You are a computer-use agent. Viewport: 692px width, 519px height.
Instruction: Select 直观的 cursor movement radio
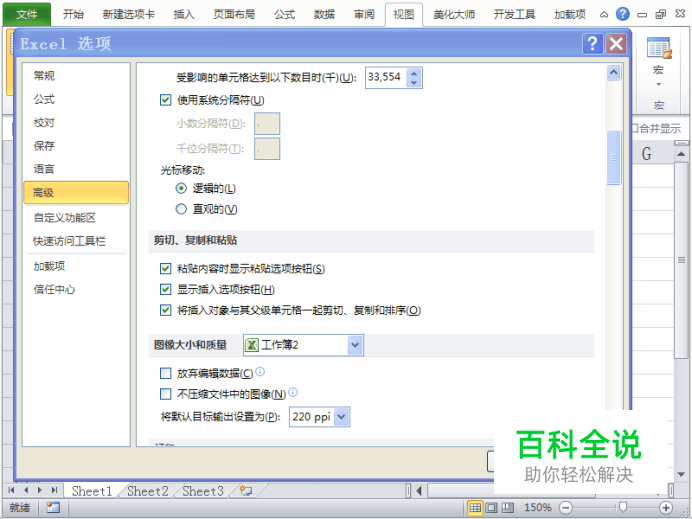(x=181, y=209)
